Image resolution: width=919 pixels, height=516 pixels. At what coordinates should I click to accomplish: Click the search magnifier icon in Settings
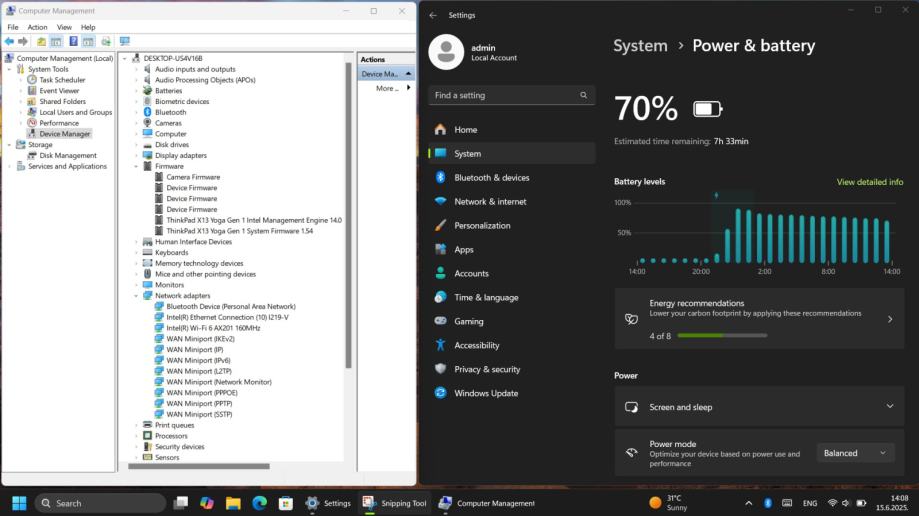tap(584, 95)
